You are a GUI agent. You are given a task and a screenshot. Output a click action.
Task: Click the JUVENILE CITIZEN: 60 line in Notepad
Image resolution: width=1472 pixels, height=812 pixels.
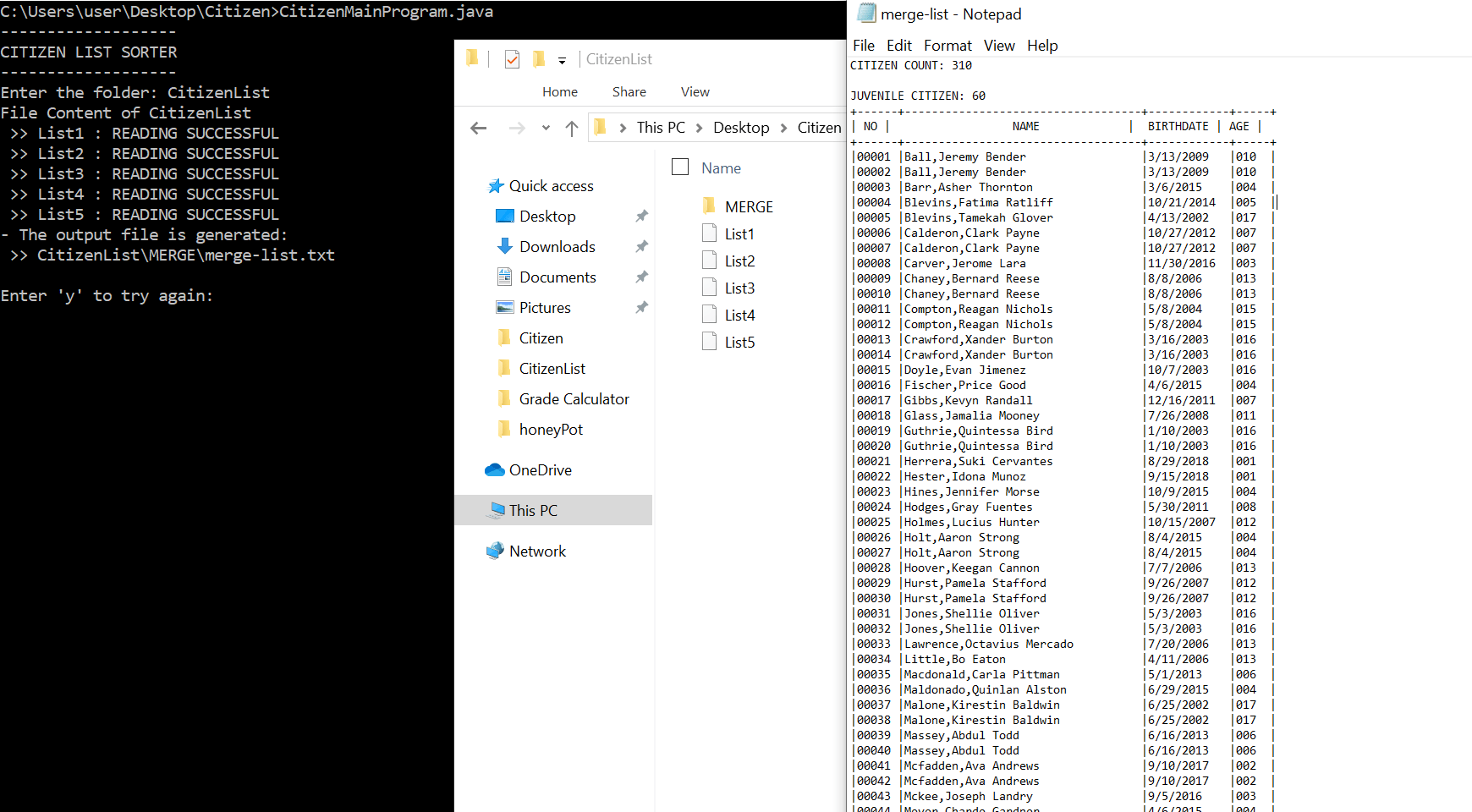[x=918, y=96]
